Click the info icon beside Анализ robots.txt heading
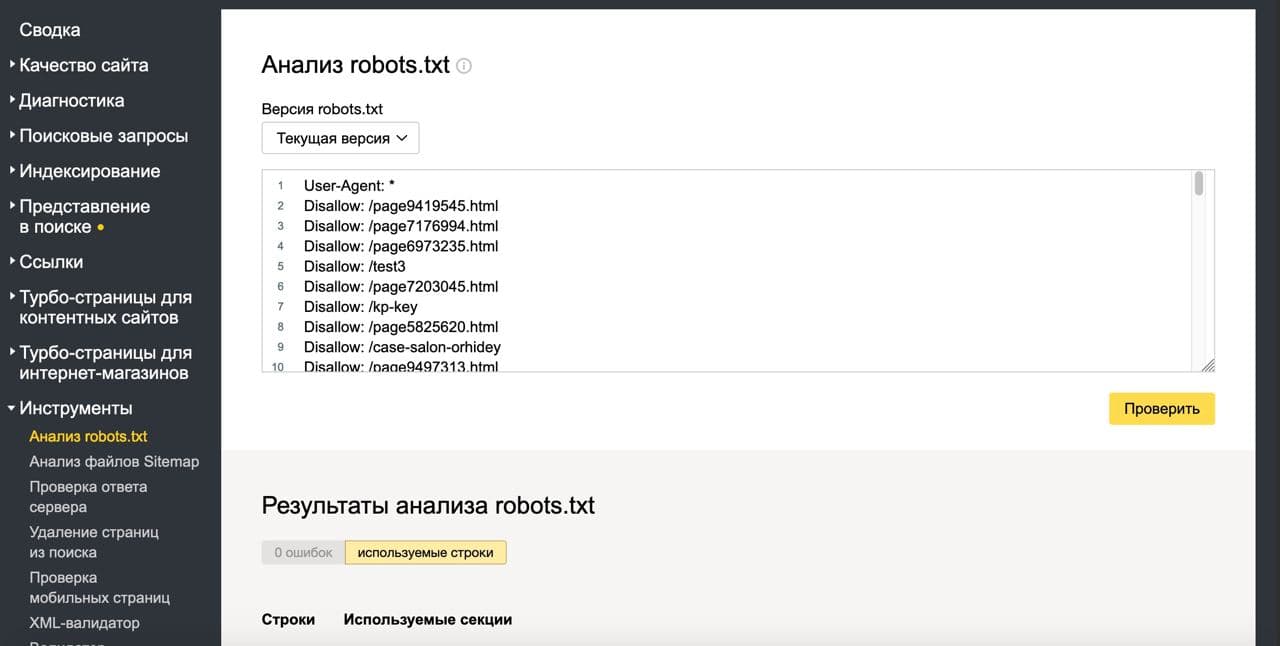The height and width of the screenshot is (646, 1280). pyautogui.click(x=464, y=66)
